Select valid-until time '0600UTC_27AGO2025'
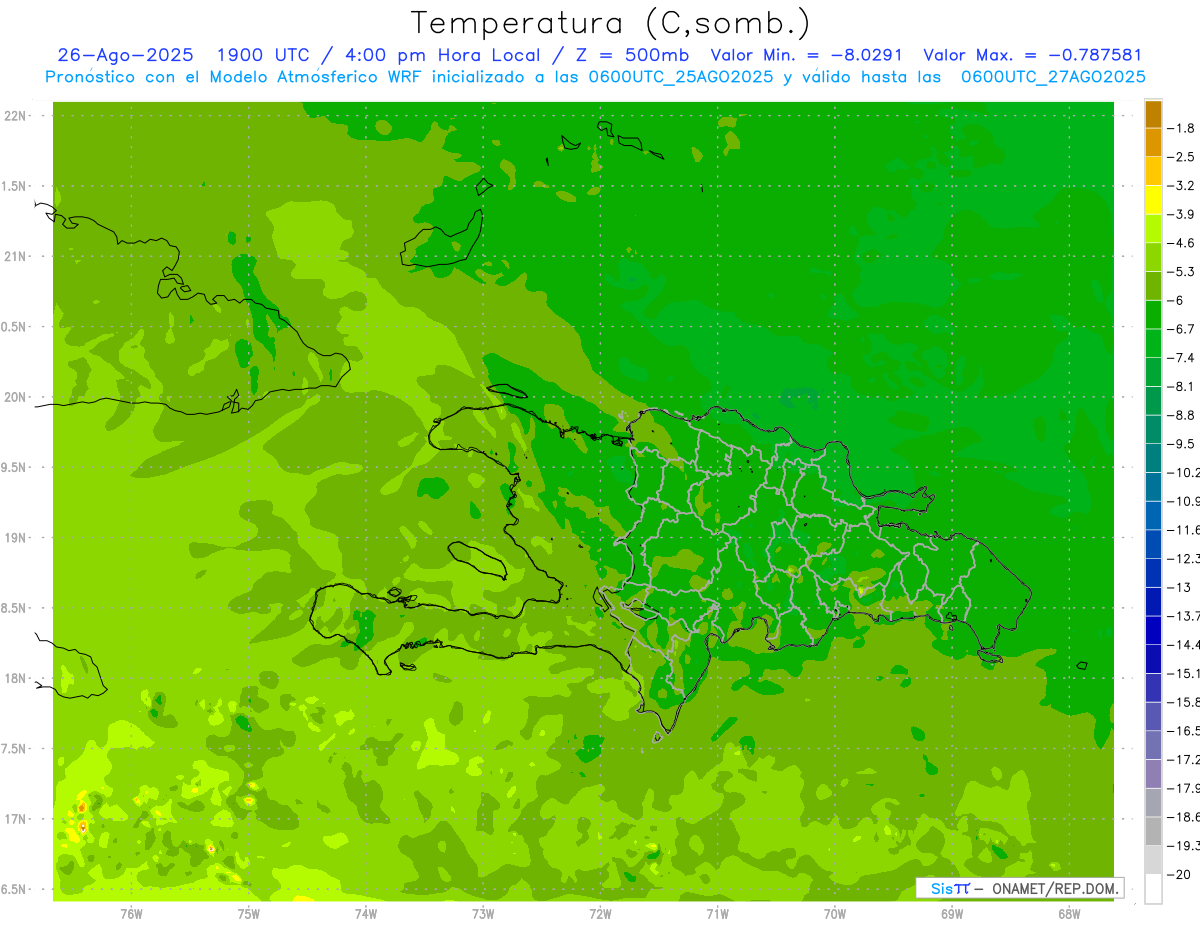The height and width of the screenshot is (927, 1200). pos(1053,77)
